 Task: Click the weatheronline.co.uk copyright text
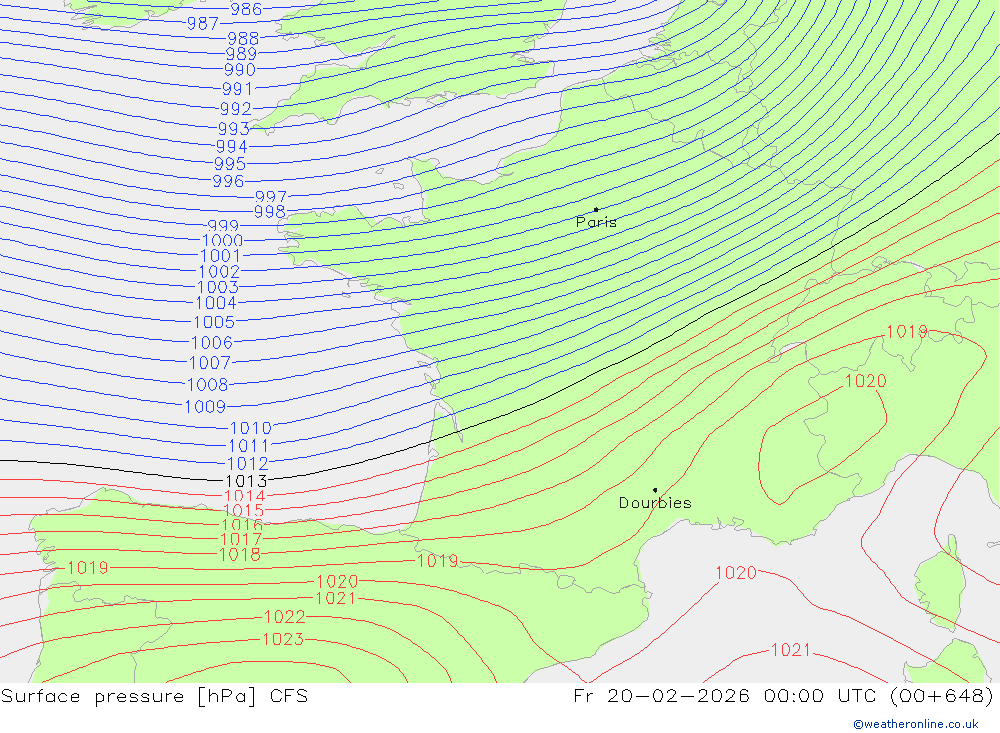point(916,724)
